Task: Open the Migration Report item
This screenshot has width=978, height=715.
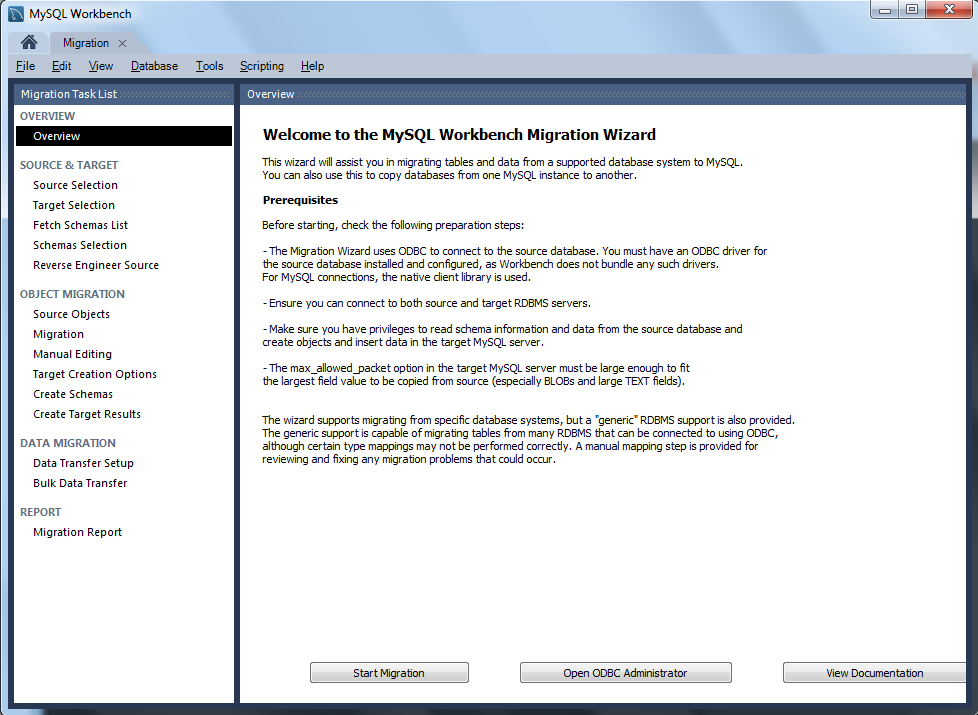Action: coord(77,532)
